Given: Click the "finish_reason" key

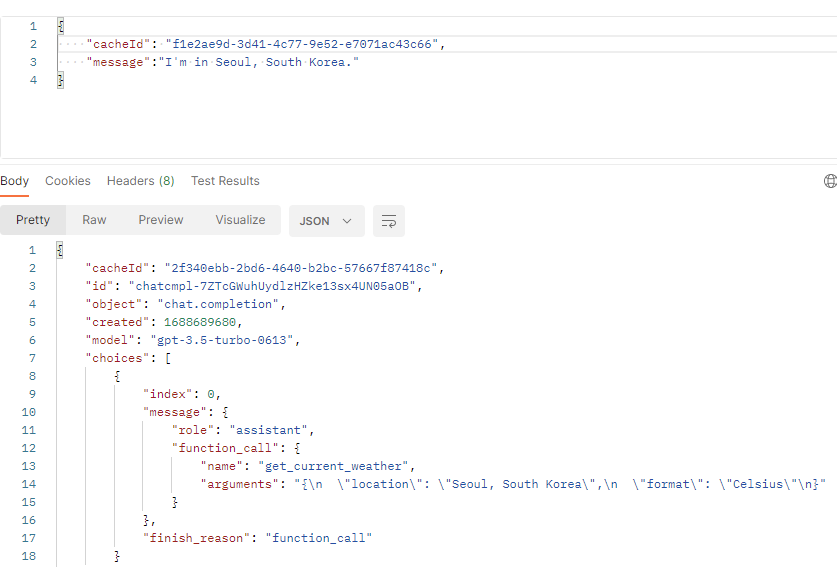Looking at the screenshot, I should tap(196, 538).
